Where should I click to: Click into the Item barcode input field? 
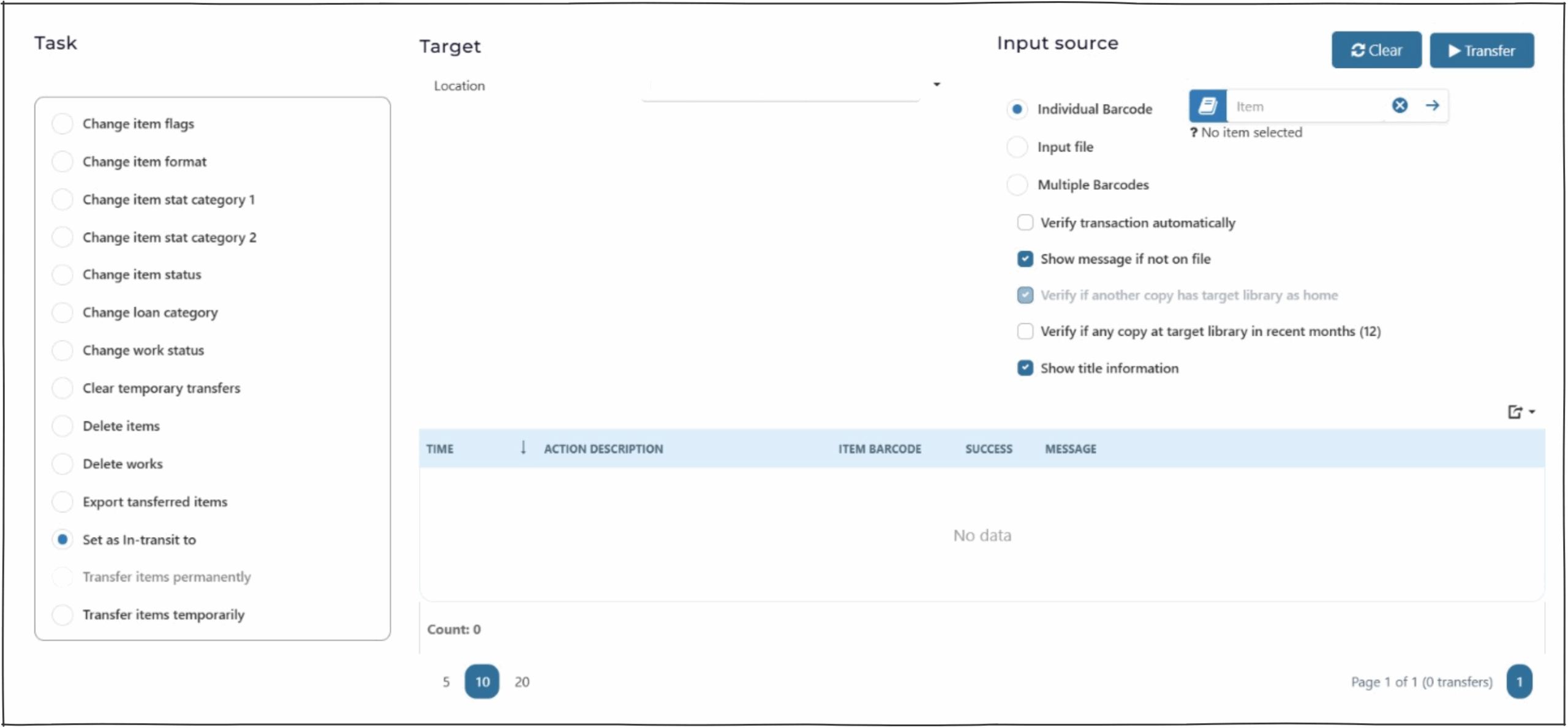pos(1305,107)
